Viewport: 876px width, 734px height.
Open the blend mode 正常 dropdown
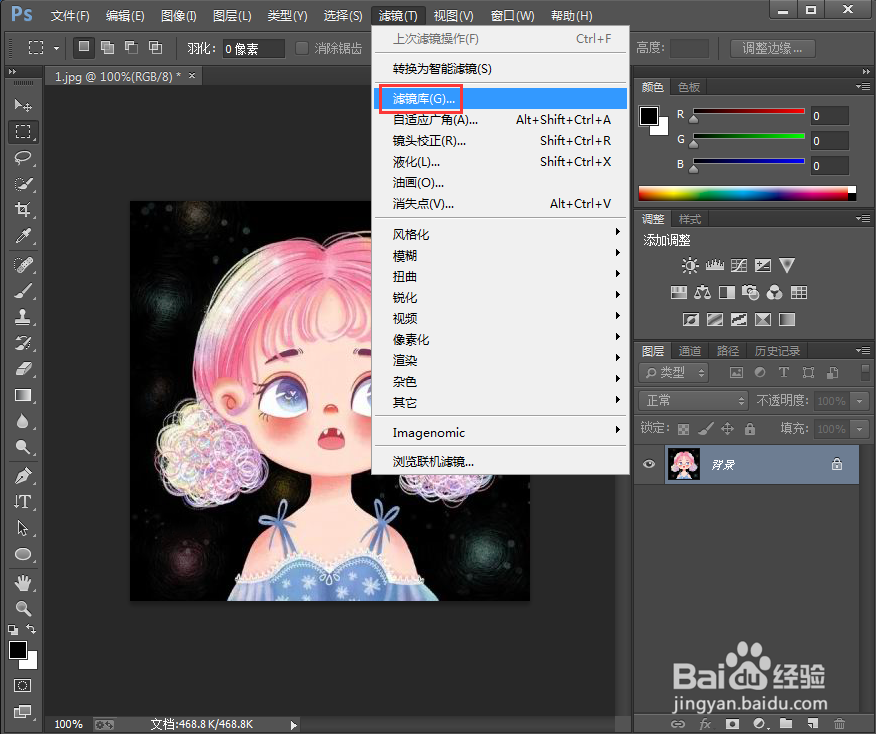tap(693, 401)
